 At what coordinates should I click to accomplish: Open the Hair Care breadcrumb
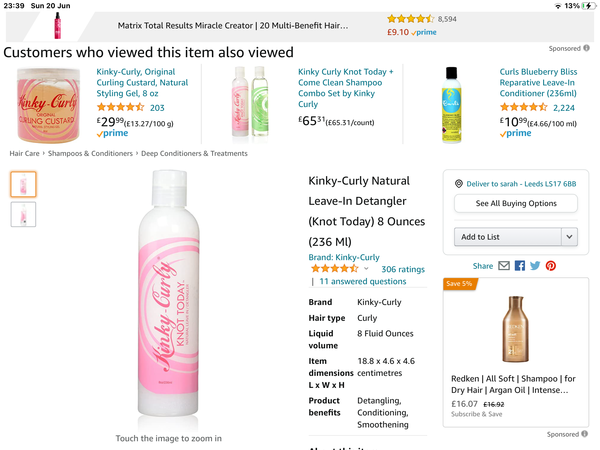coord(25,154)
